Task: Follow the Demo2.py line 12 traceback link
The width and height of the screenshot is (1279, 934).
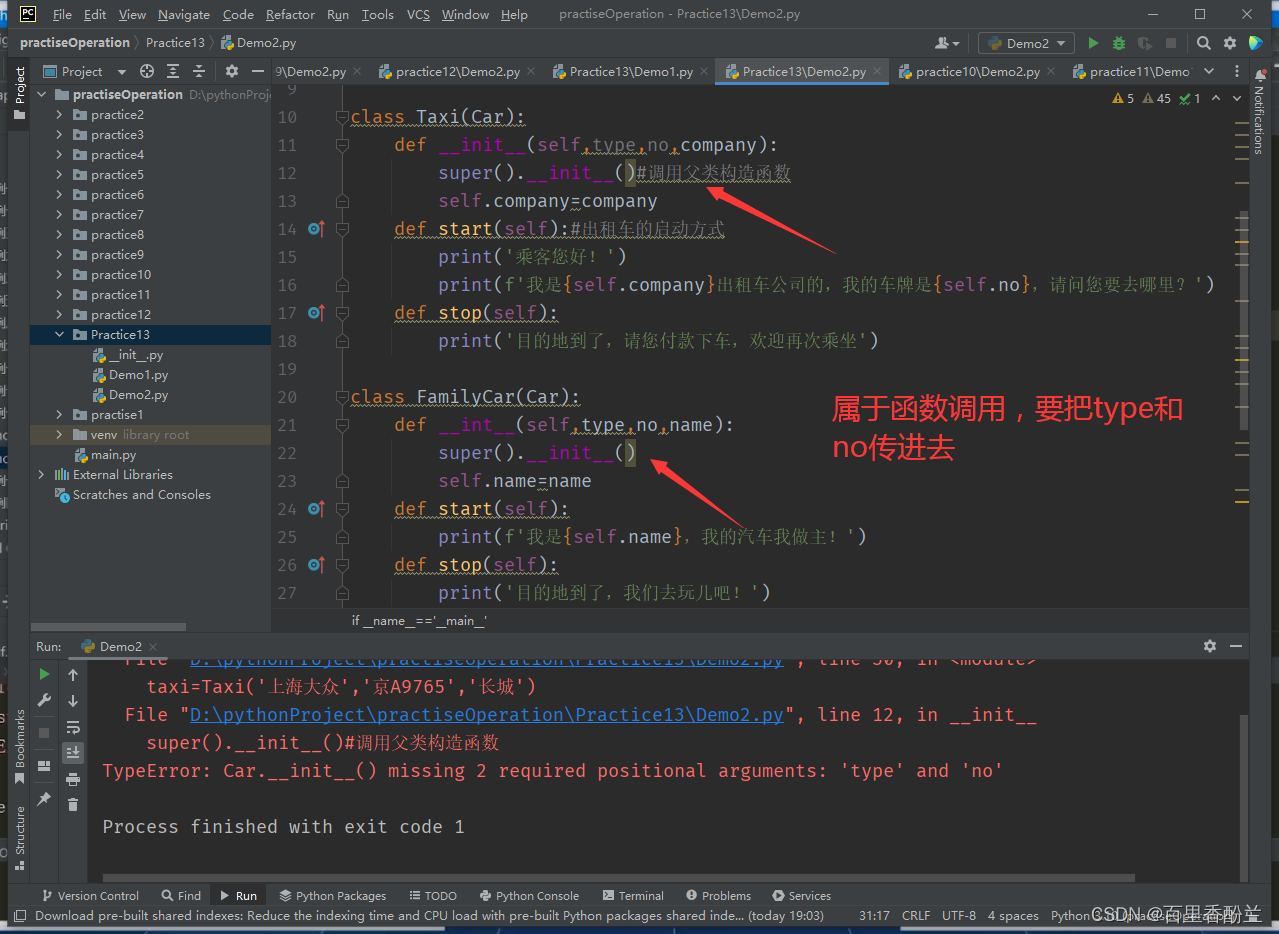Action: 487,714
